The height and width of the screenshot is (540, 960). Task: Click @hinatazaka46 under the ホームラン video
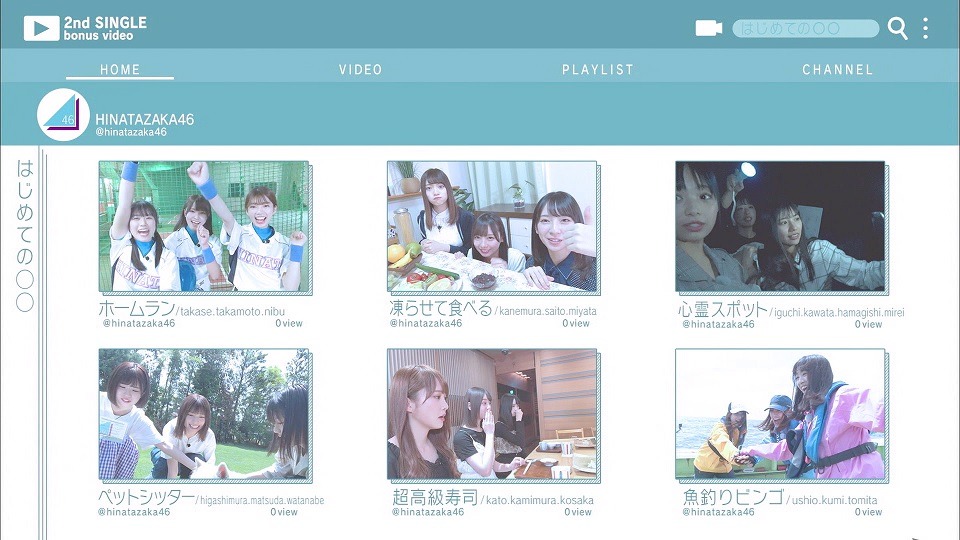139,324
